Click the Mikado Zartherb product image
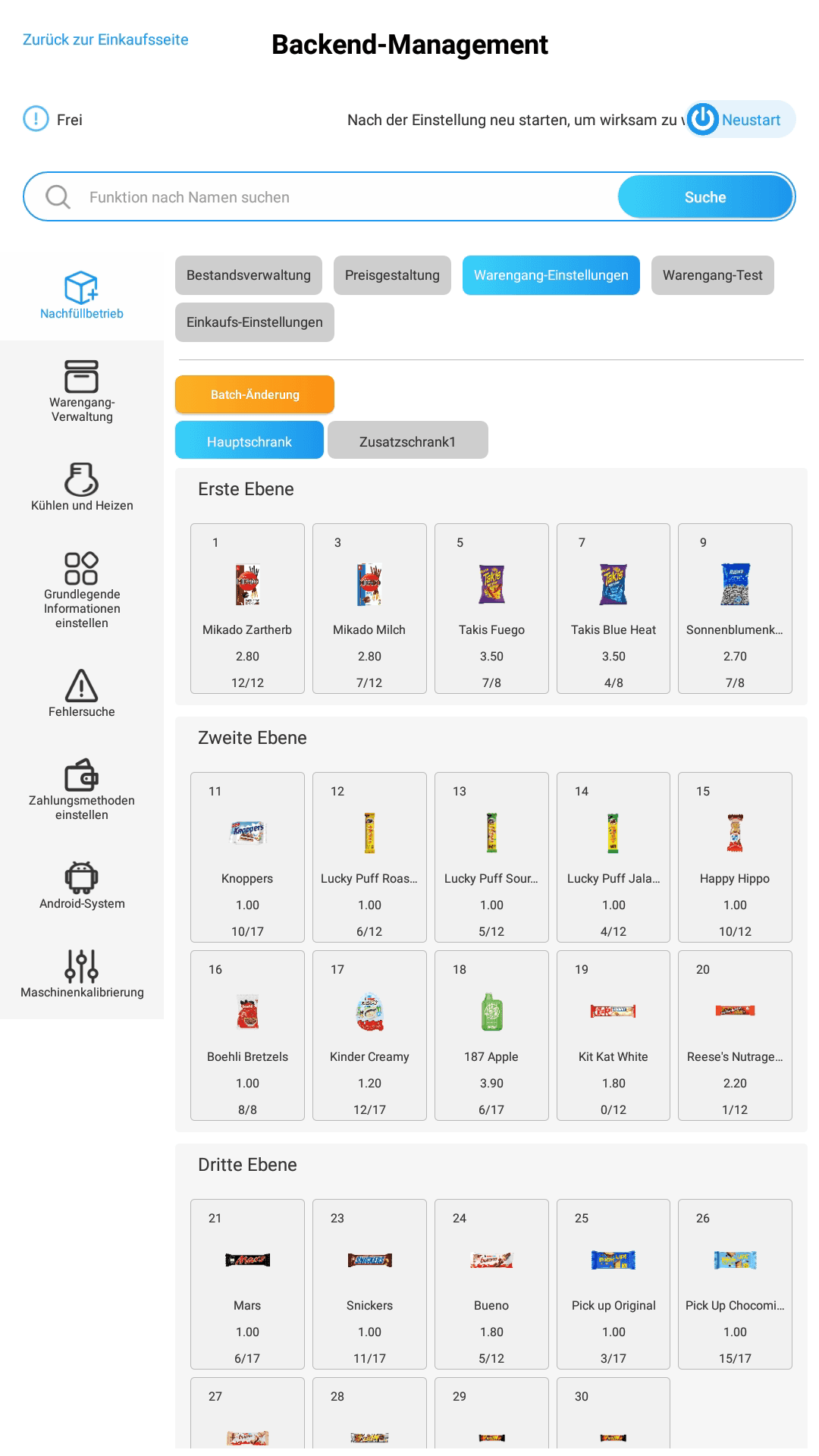This screenshot has width=819, height=1456. click(x=247, y=584)
